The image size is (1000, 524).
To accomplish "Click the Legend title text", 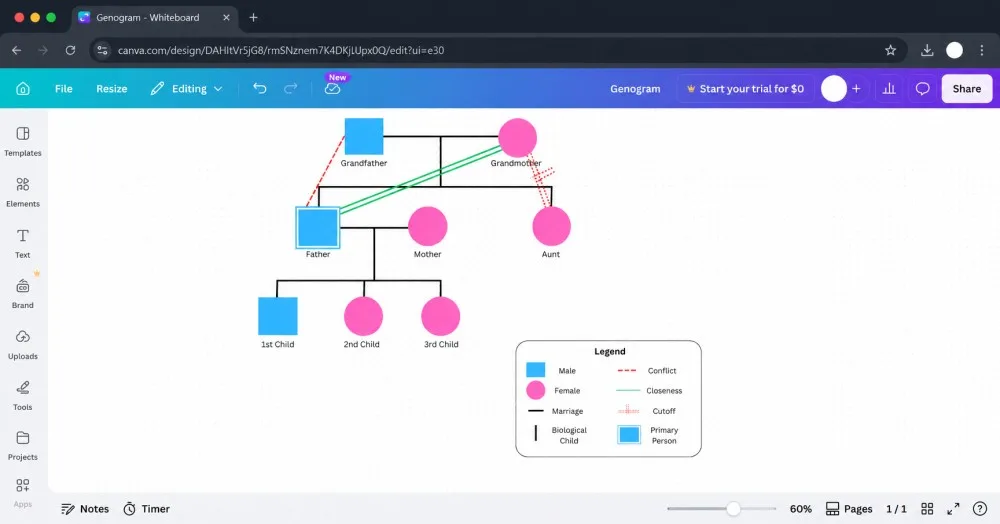I will click(610, 351).
